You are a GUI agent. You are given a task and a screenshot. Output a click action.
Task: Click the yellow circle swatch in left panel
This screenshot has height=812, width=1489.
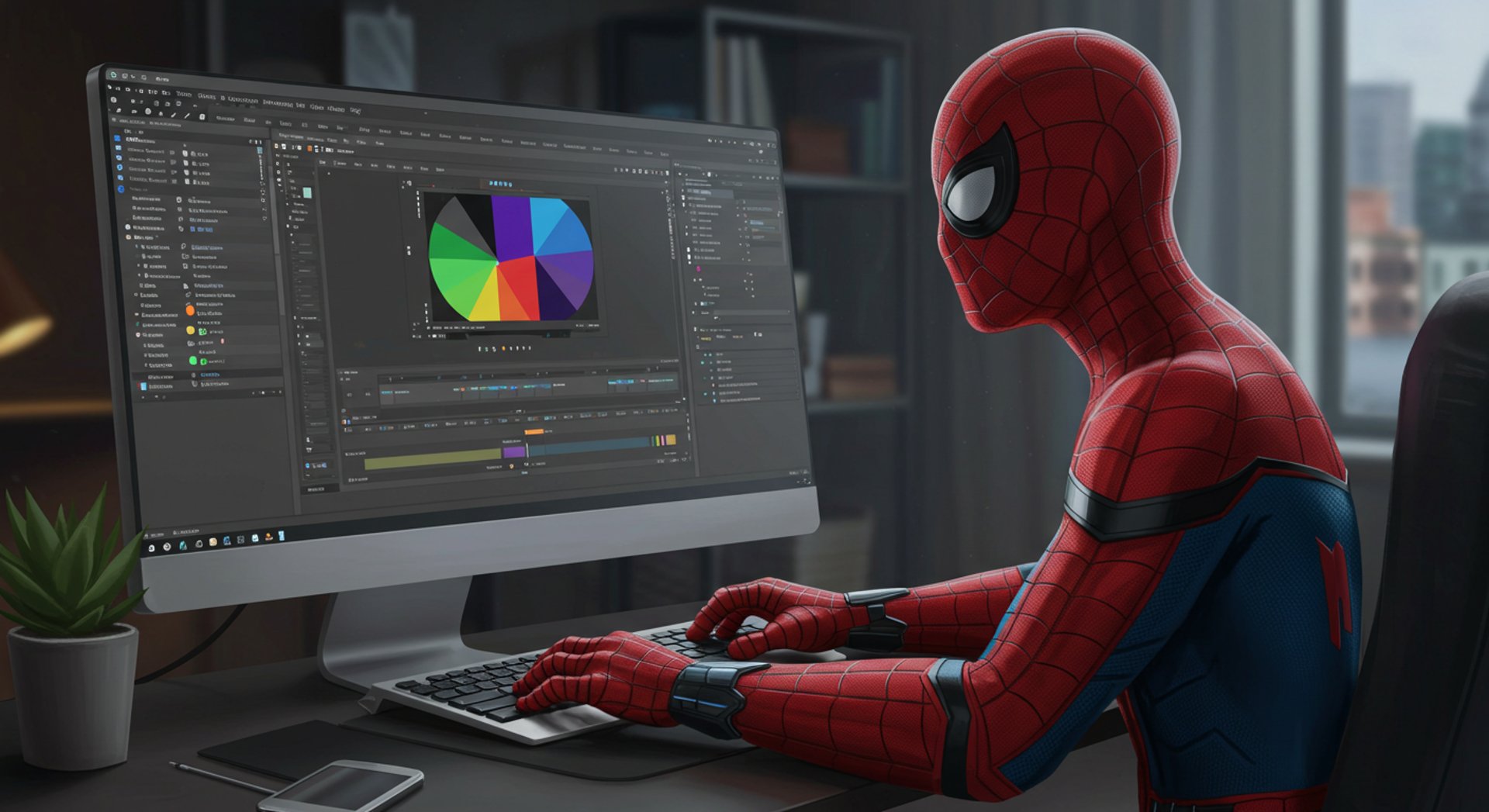[x=191, y=330]
